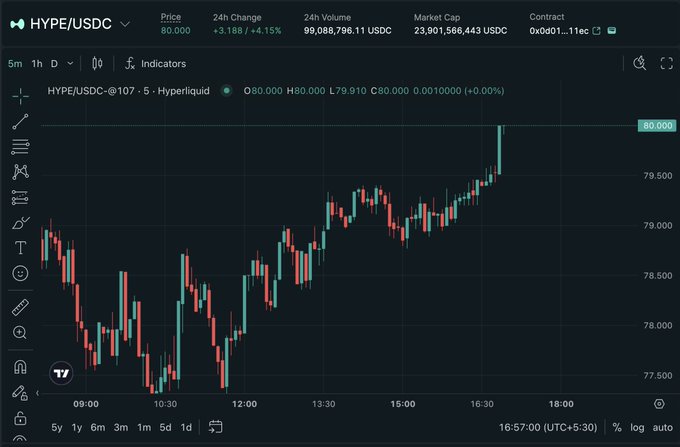The image size is (680, 447).
Task: Select the XABCD pattern tool
Action: (20, 172)
